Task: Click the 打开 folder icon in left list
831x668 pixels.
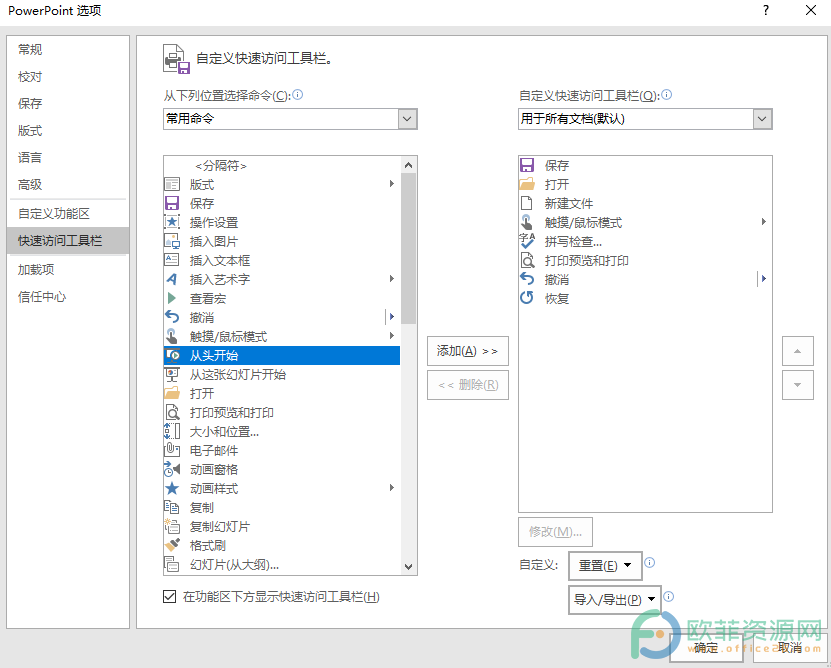Action: click(x=172, y=393)
